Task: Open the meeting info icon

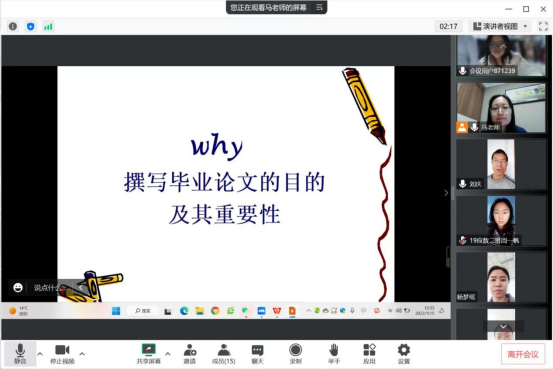Action: (x=13, y=26)
